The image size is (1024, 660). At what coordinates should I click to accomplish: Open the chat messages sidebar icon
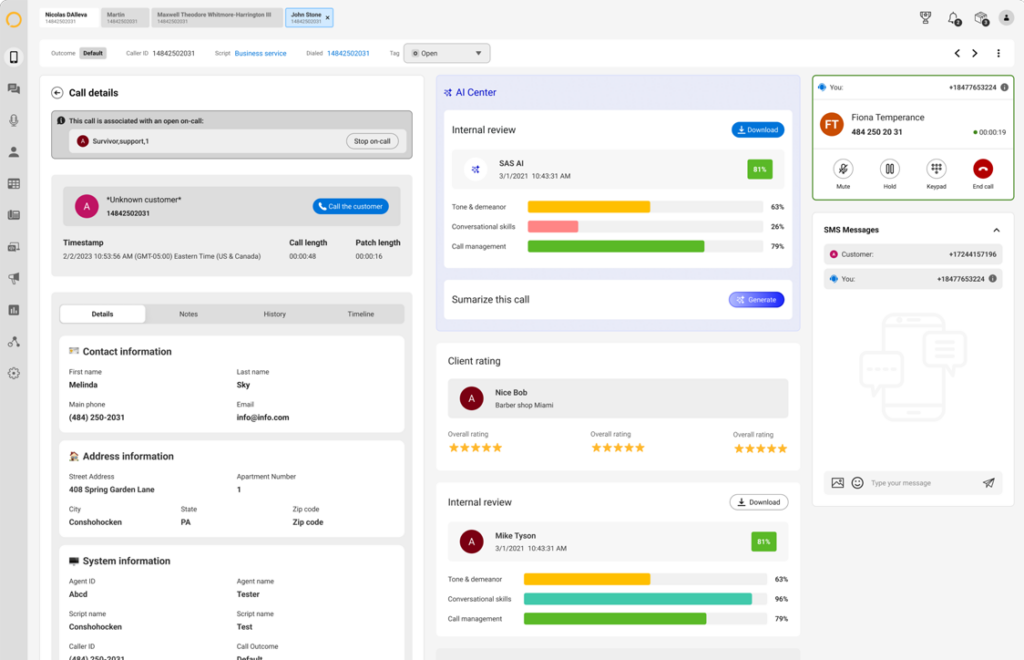point(14,89)
